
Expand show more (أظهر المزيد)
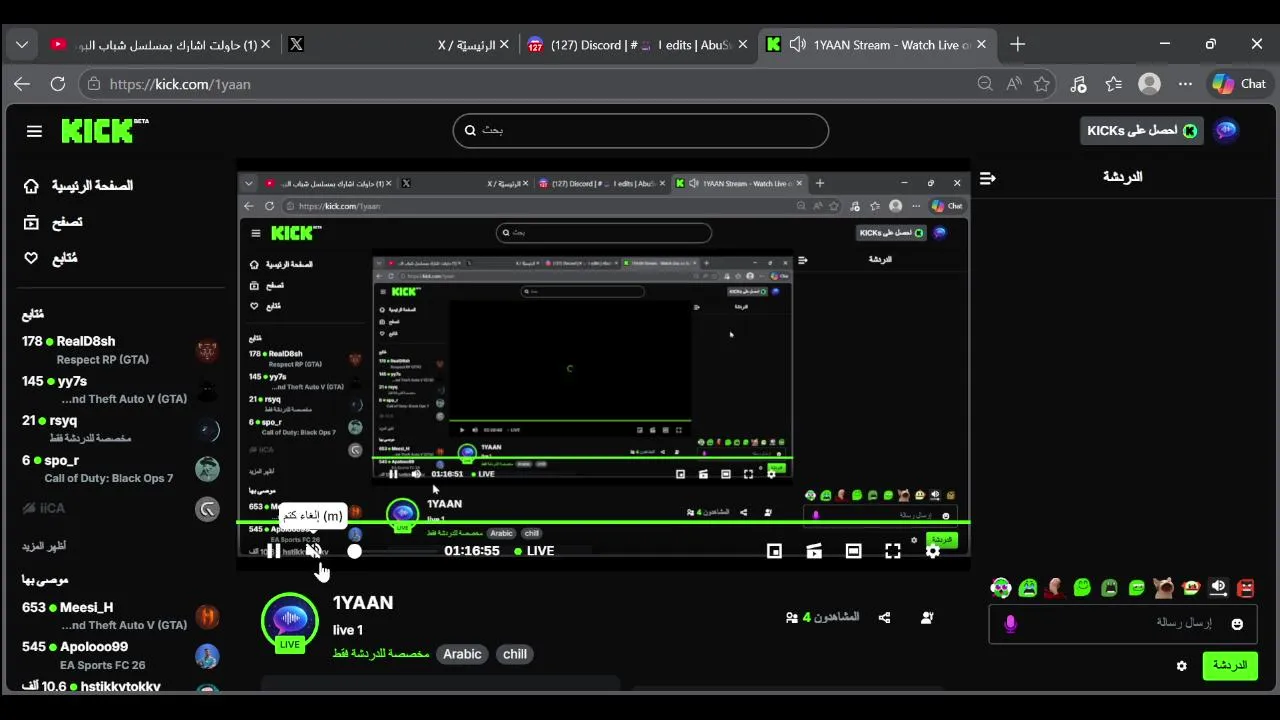(x=45, y=546)
